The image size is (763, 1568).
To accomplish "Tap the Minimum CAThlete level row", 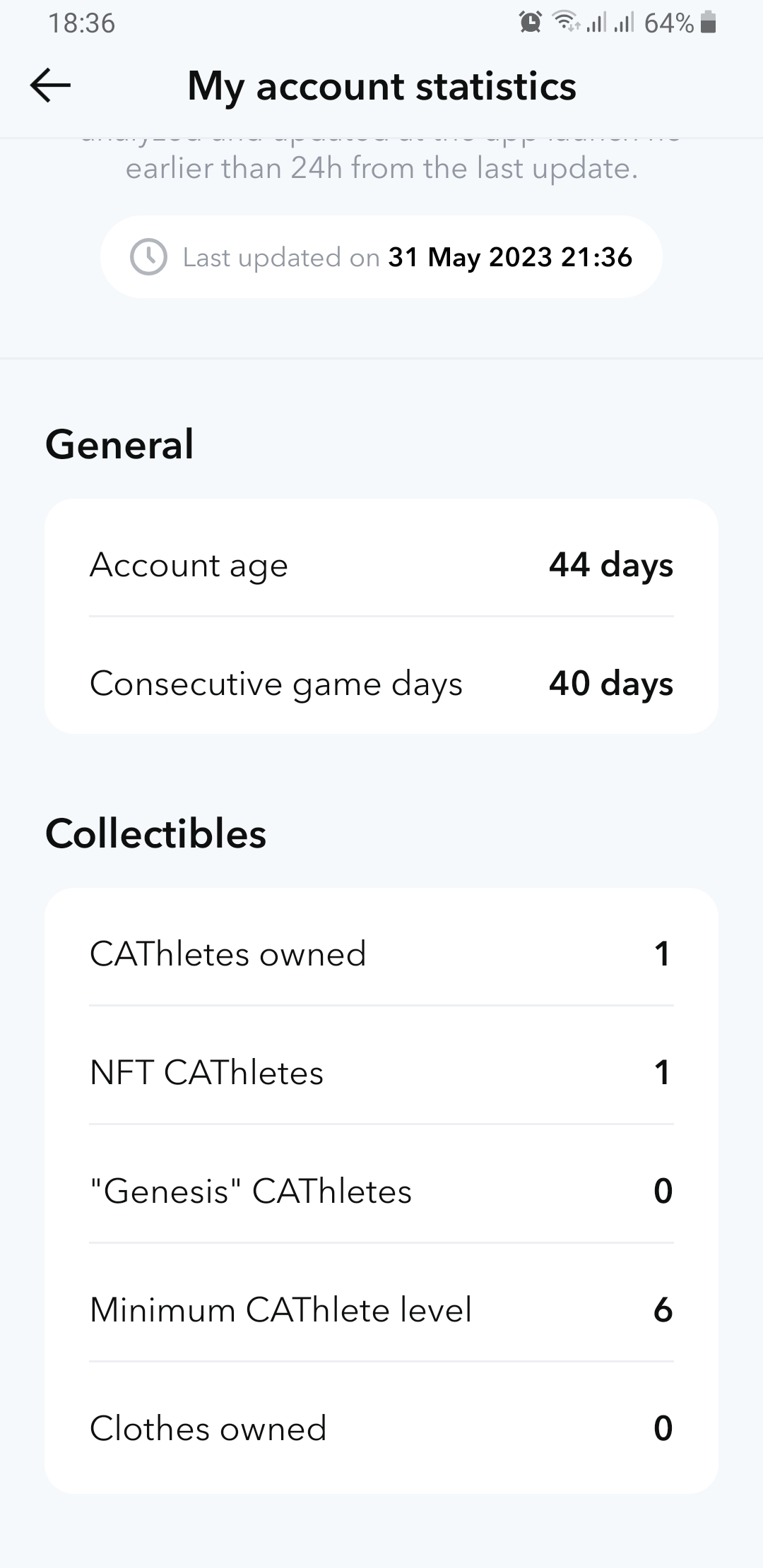I will pos(381,1309).
